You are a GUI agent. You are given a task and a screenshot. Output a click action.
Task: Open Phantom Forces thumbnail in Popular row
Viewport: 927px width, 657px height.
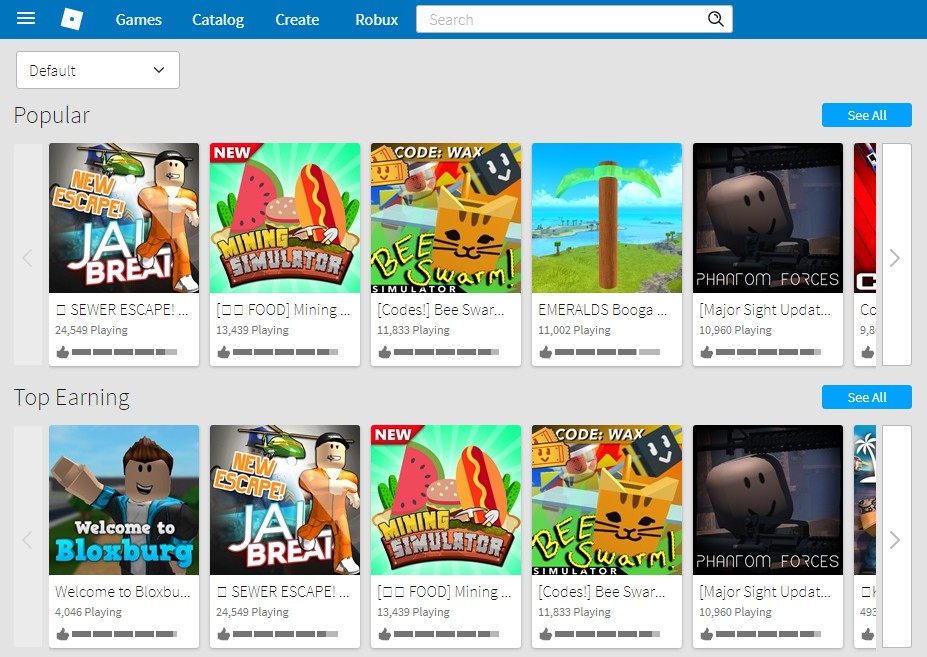click(768, 218)
